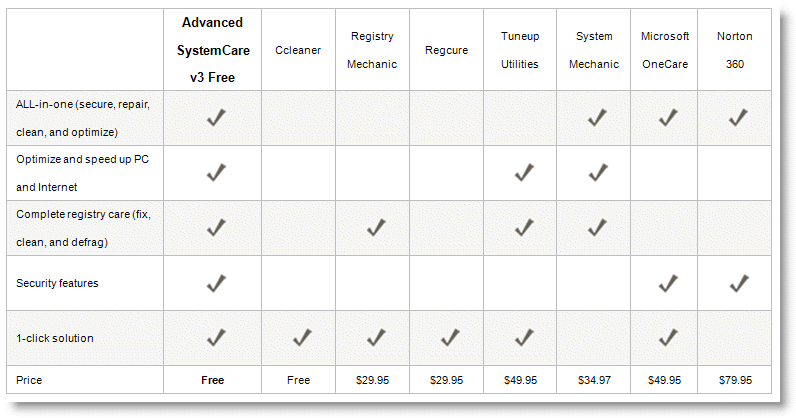Select the Security features row label
The width and height of the screenshot is (796, 418).
pos(57,283)
